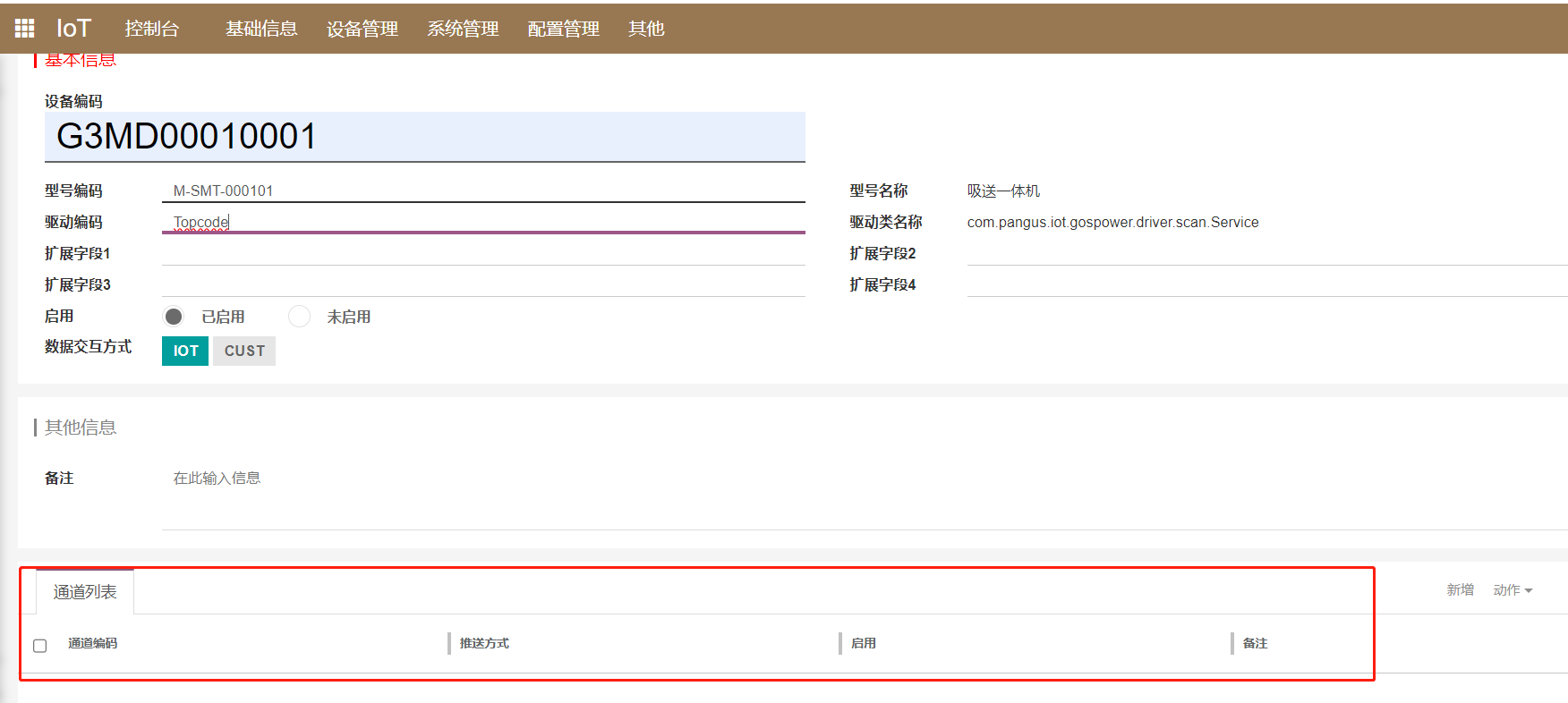Click the 数据交互方式 label
This screenshot has height=703, width=1568.
(88, 346)
